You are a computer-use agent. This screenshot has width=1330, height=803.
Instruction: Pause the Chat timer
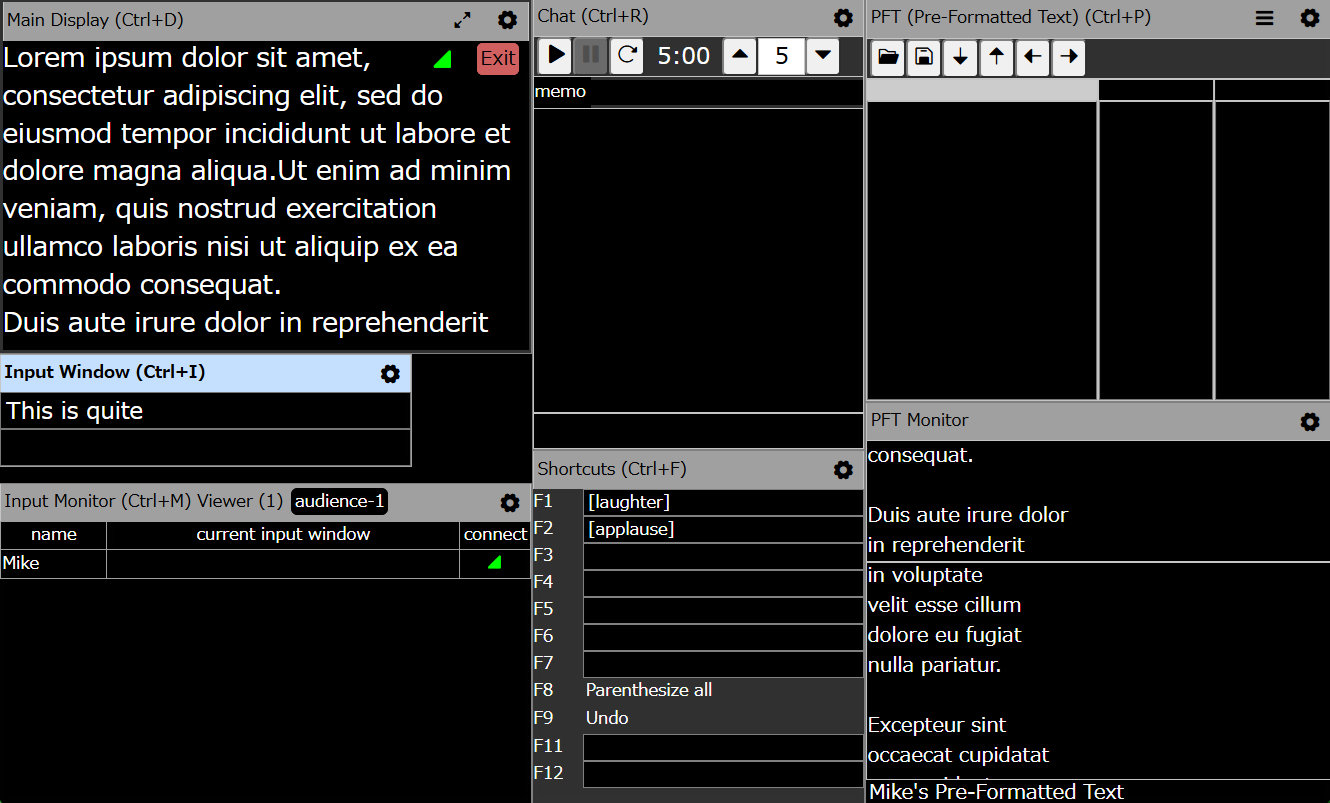point(590,56)
